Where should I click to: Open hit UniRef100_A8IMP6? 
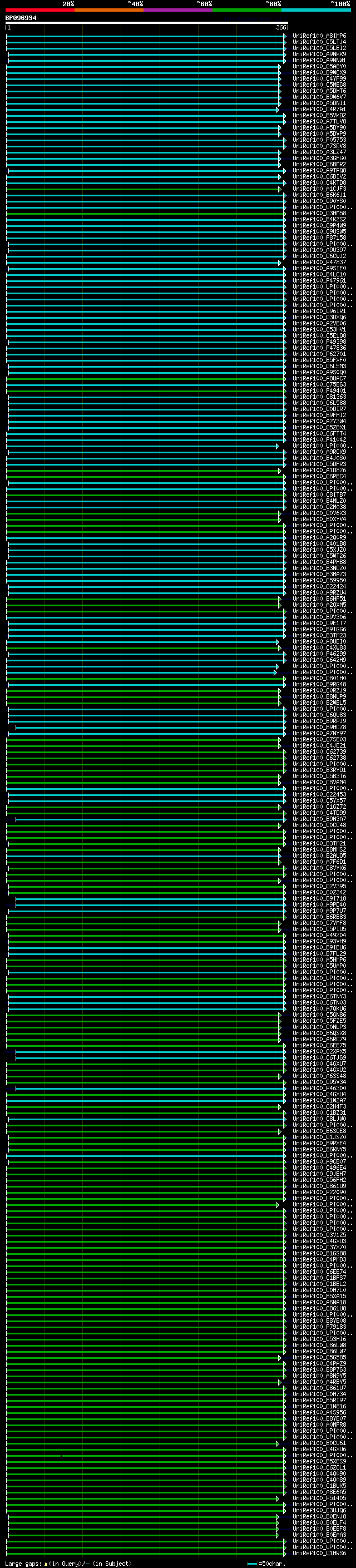coord(319,36)
